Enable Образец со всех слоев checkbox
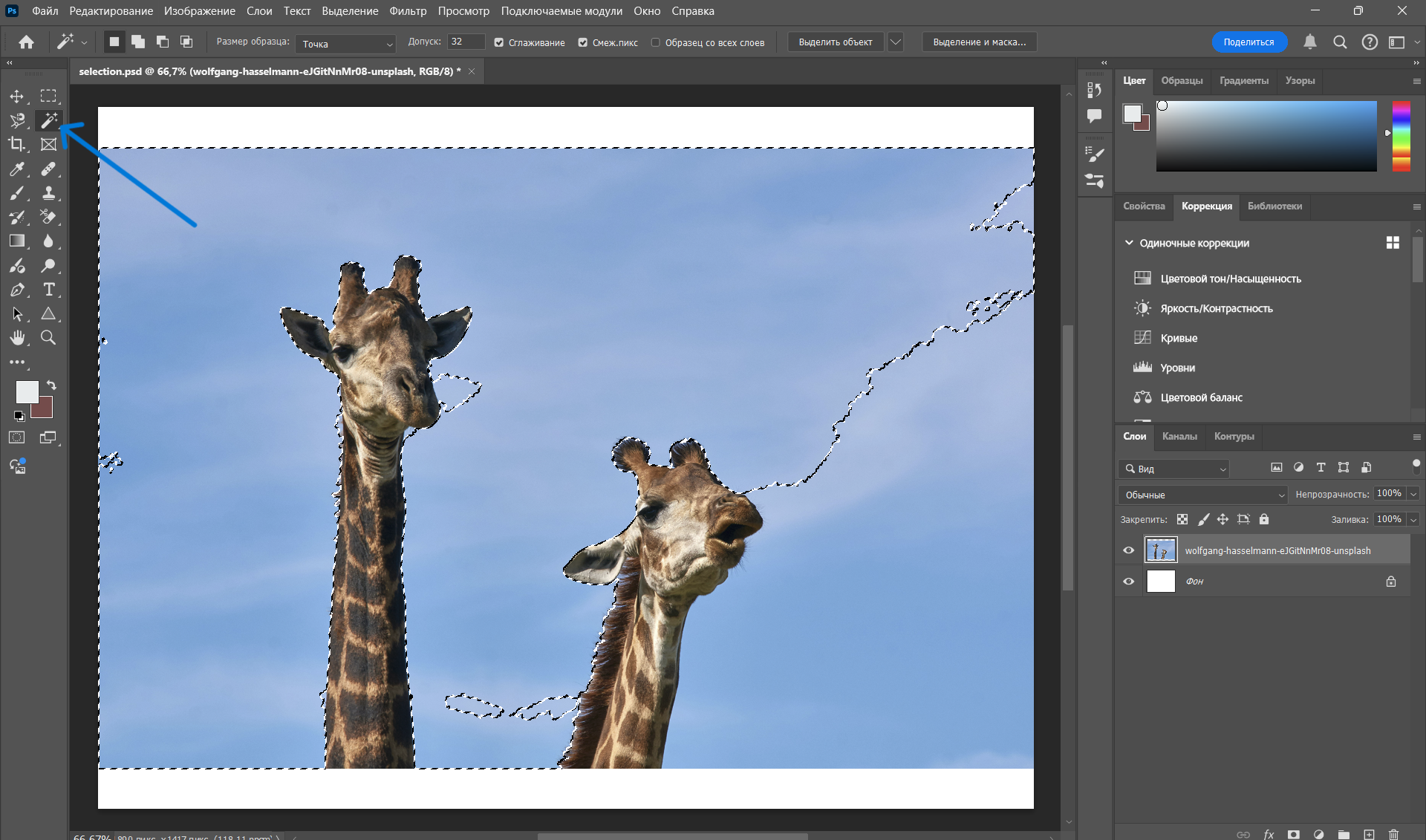Image resolution: width=1426 pixels, height=840 pixels. pyautogui.click(x=655, y=42)
